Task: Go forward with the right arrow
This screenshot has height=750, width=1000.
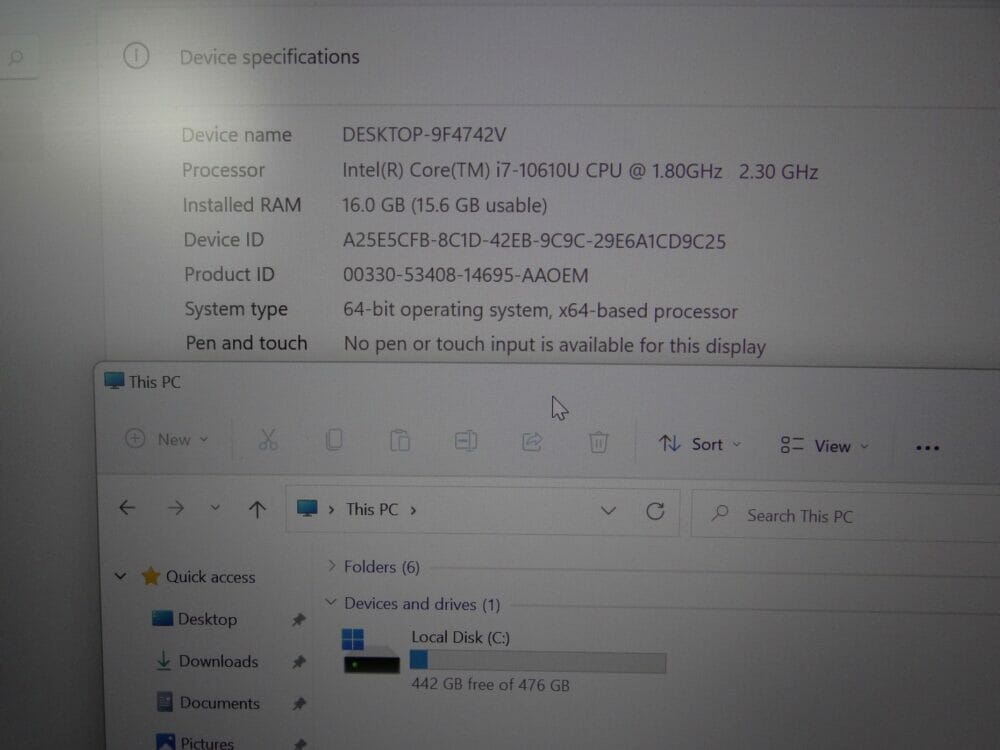Action: pos(175,508)
